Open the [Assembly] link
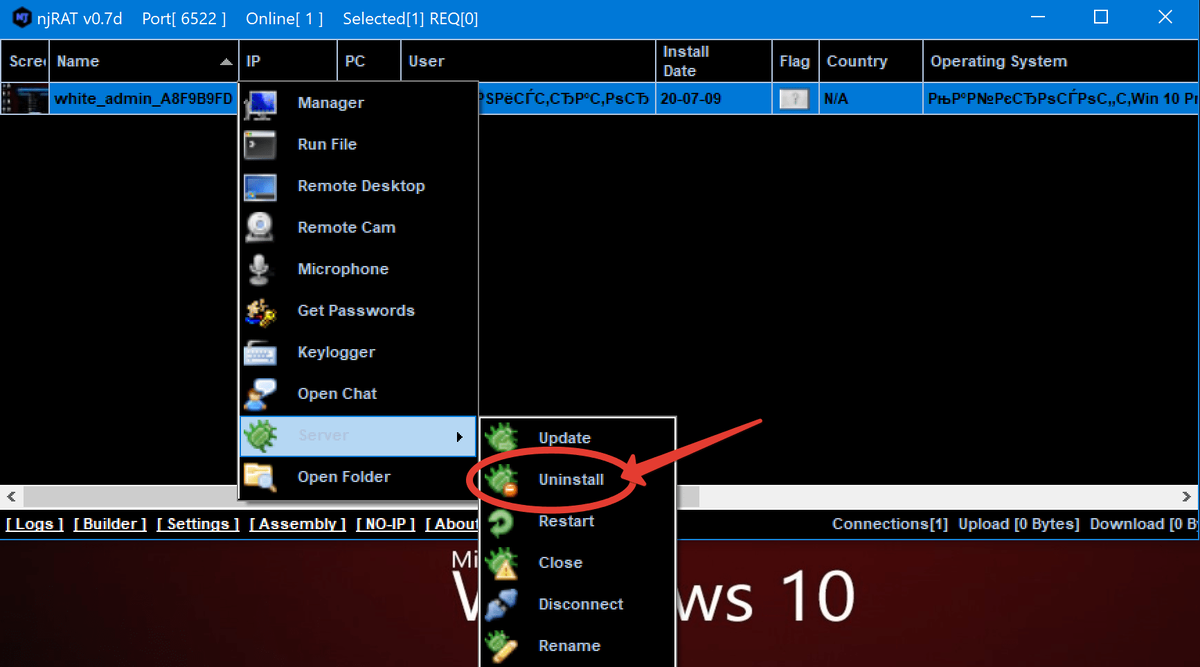The width and height of the screenshot is (1200, 667). click(x=298, y=524)
